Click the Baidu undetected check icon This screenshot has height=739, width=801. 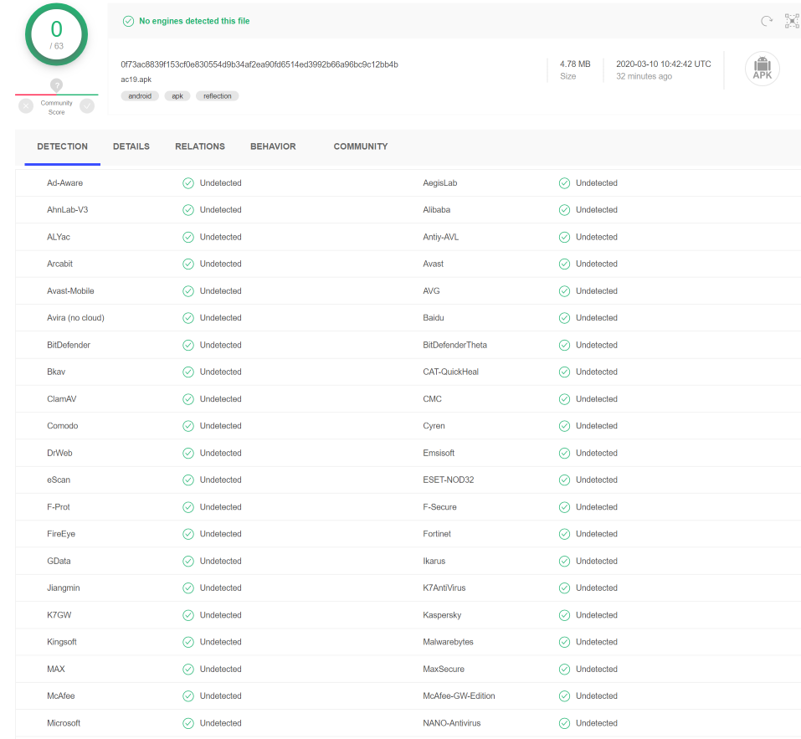coord(564,318)
